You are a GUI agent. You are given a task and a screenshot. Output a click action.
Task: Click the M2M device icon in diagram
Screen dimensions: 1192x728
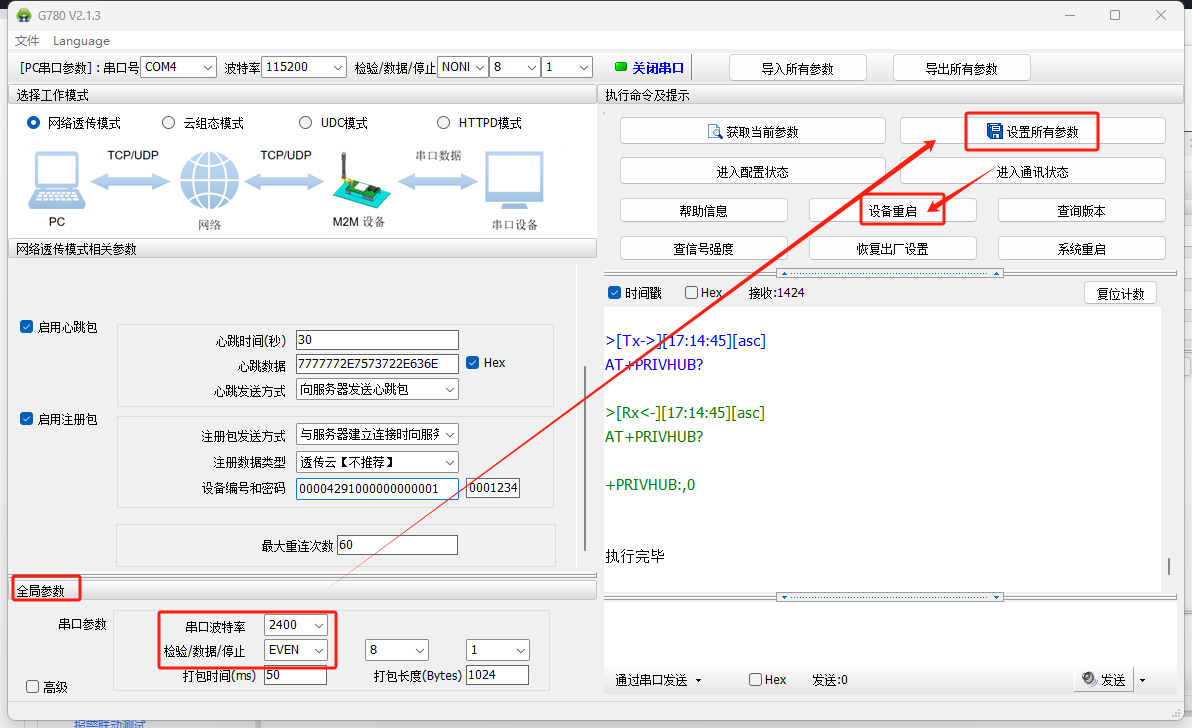pos(357,183)
